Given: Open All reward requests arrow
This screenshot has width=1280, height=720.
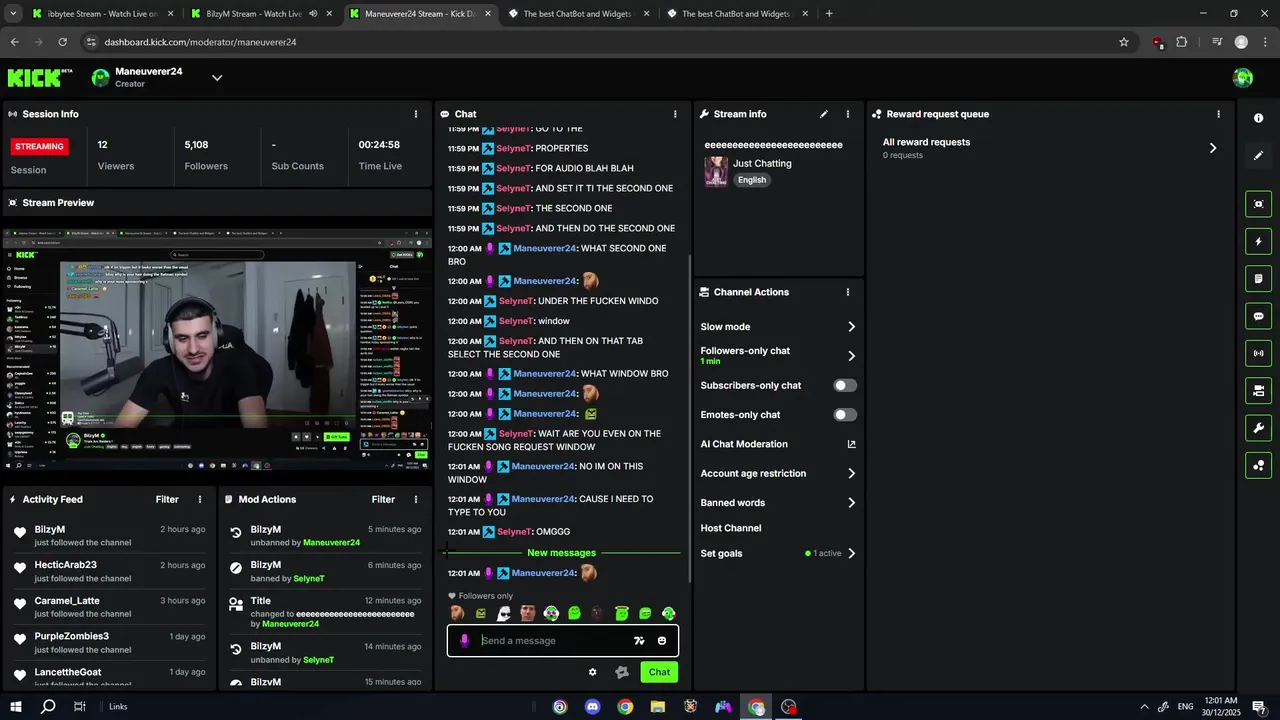Looking at the screenshot, I should click(x=1213, y=148).
